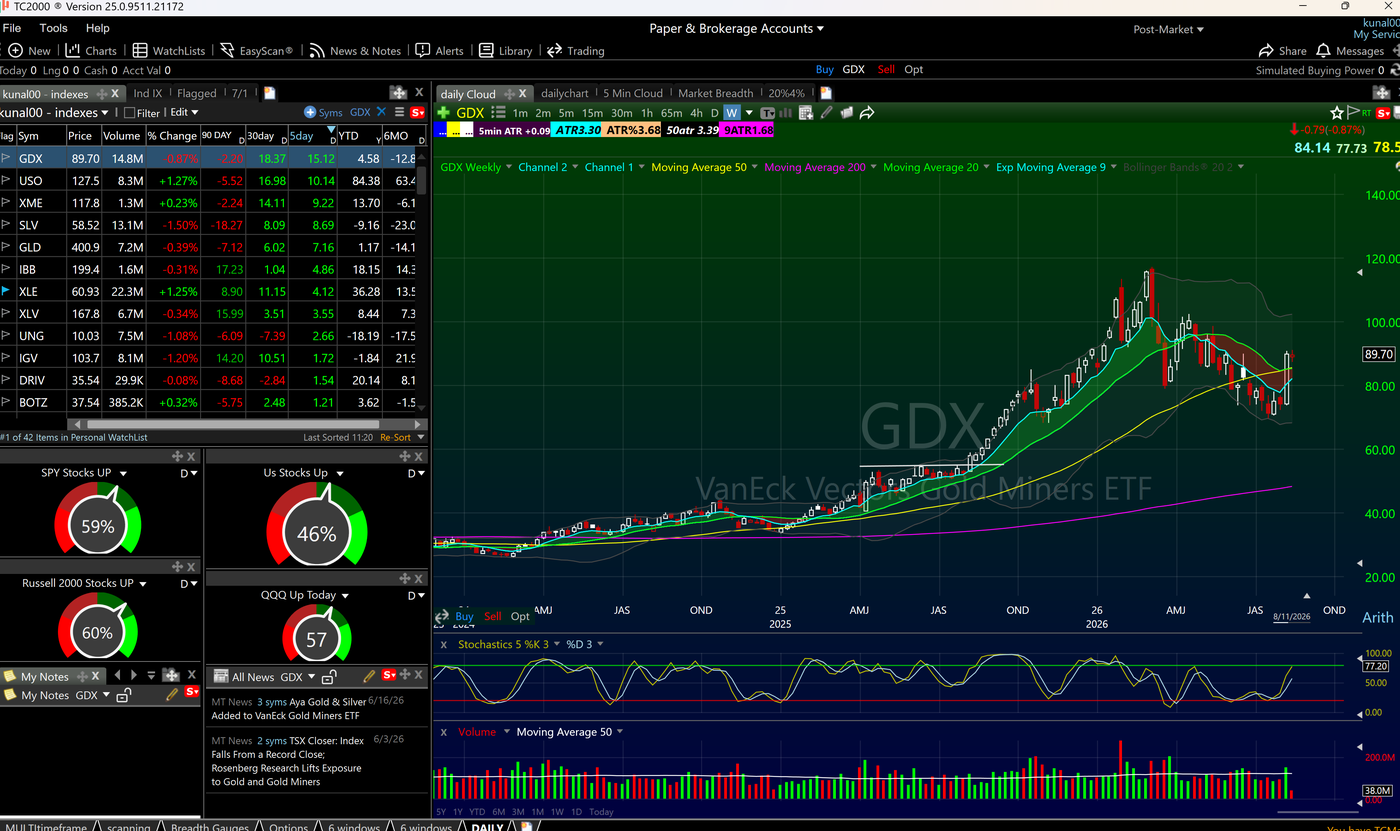Sort the watchlist by the % Change column
1400x831 pixels.
172,136
